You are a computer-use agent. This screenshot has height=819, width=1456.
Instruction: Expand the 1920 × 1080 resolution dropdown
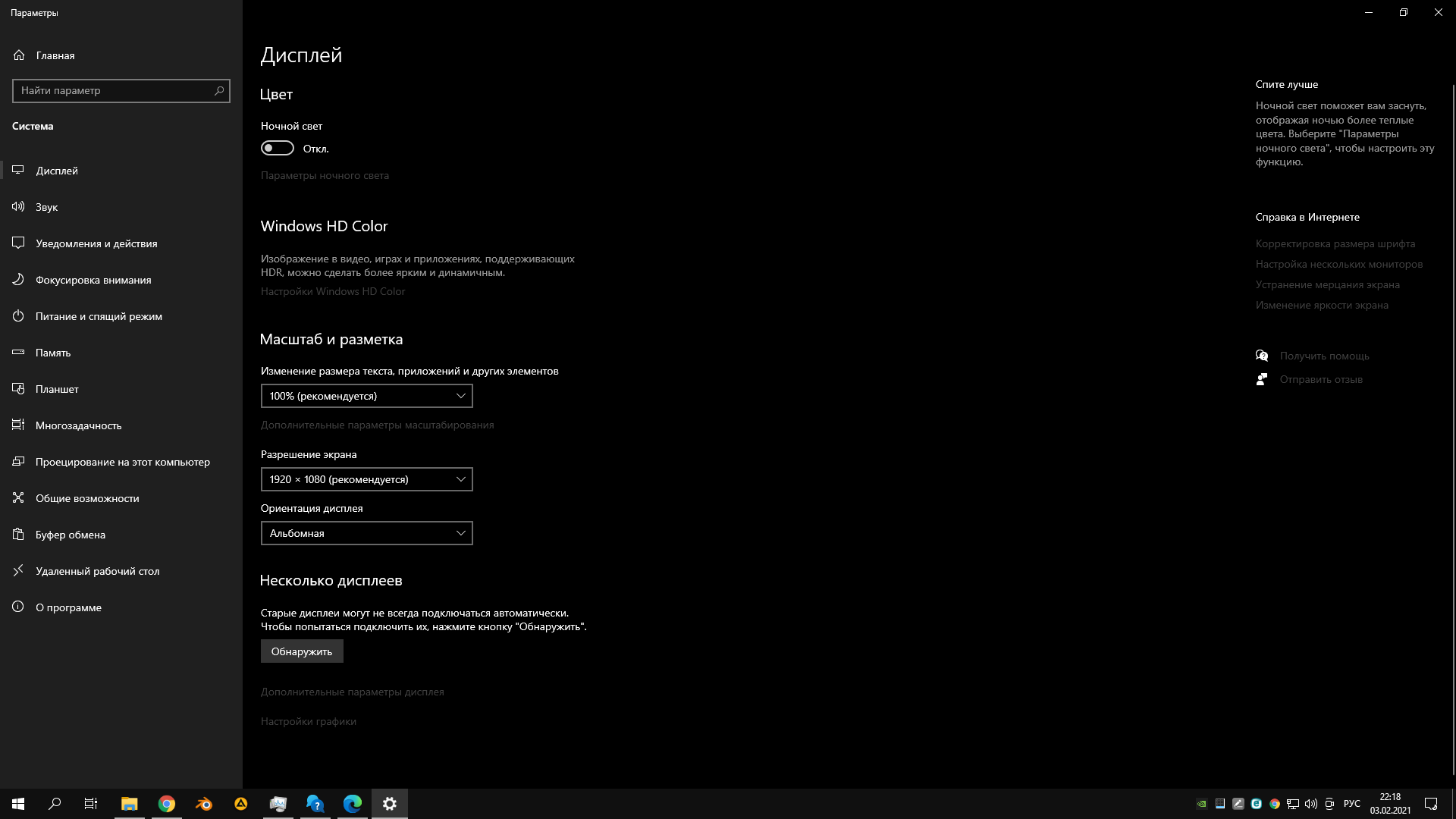click(x=367, y=479)
